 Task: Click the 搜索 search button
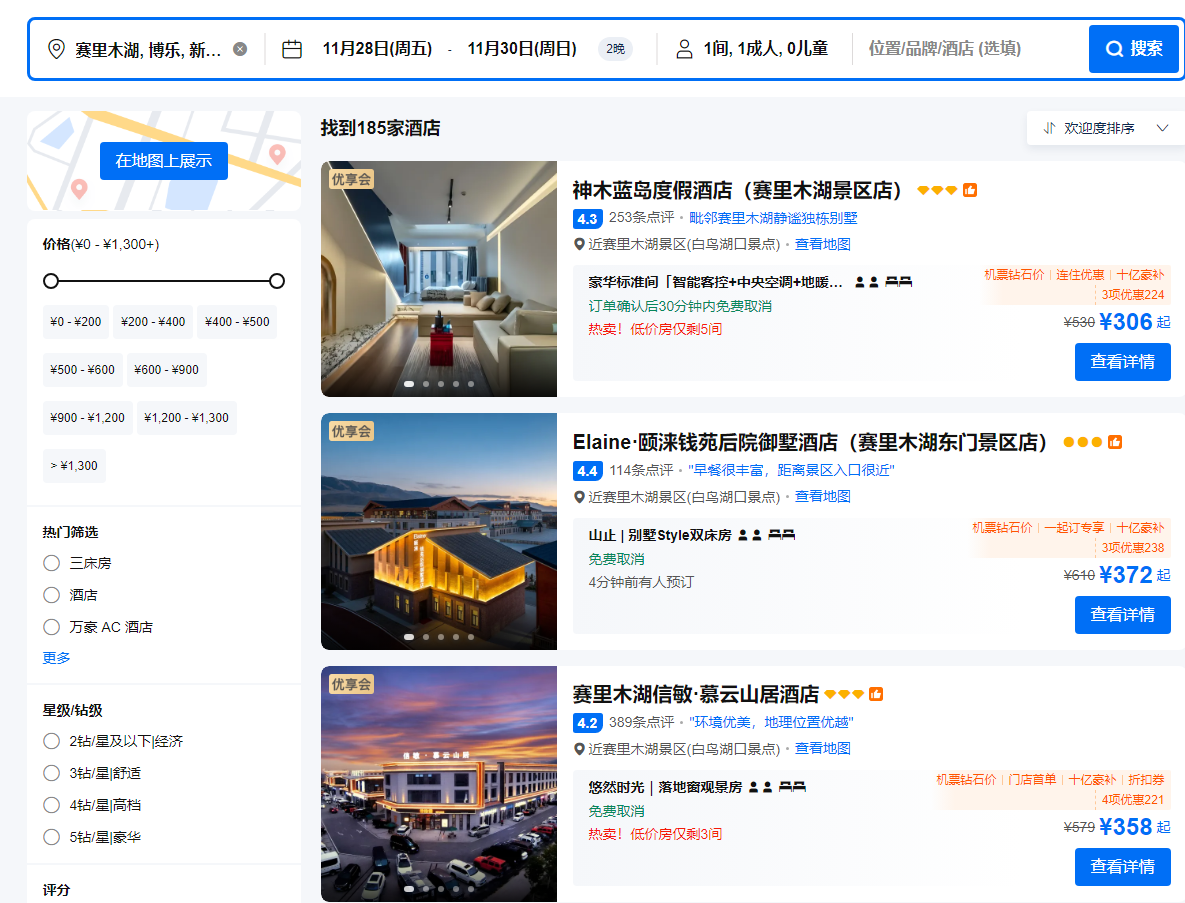pos(1133,49)
